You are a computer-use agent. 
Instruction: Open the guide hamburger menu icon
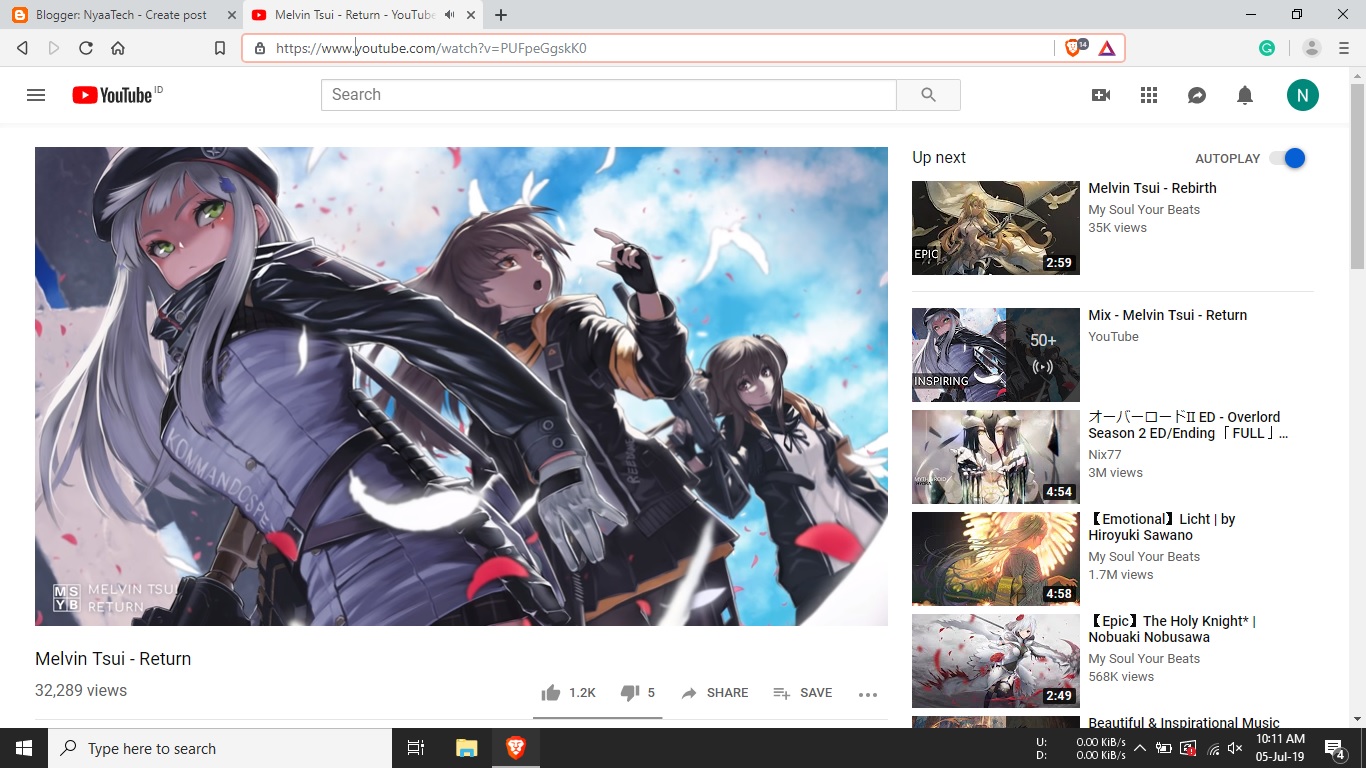click(36, 94)
